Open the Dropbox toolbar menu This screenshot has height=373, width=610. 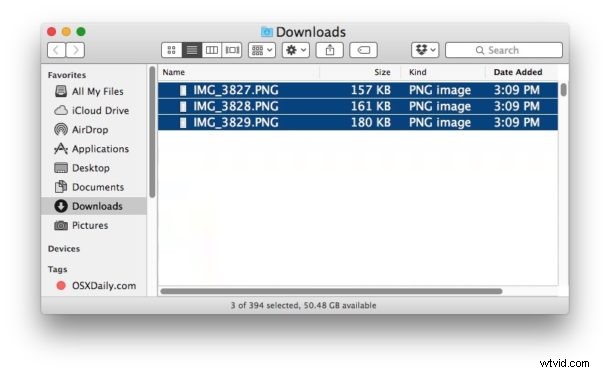pyautogui.click(x=425, y=50)
